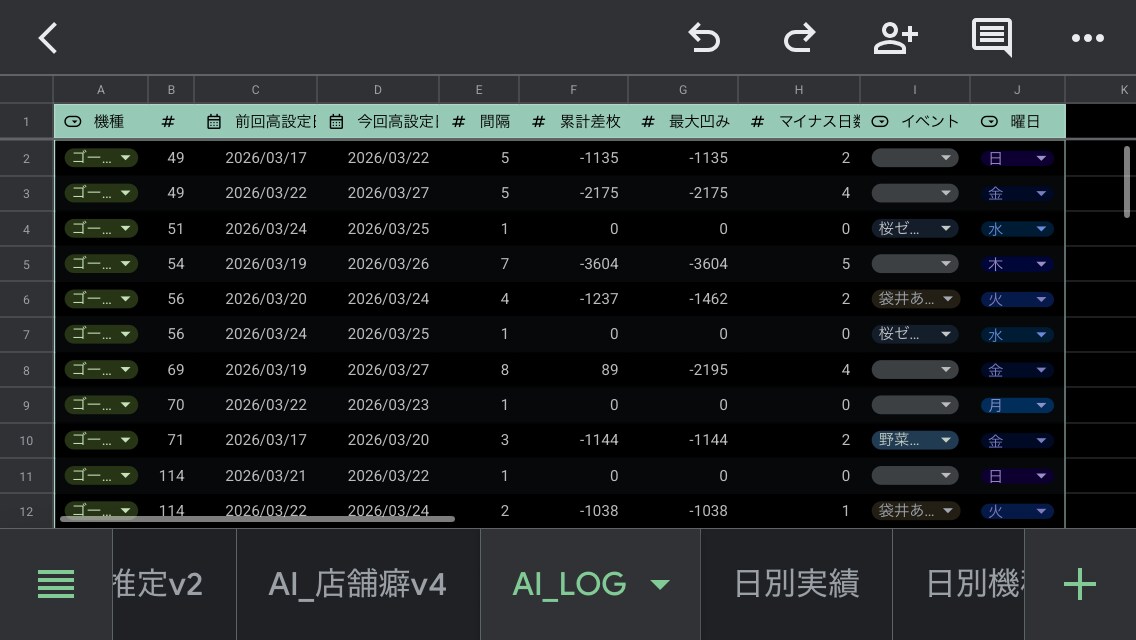Open the 日 weekday dropdown in row 2

[x=1016, y=158]
